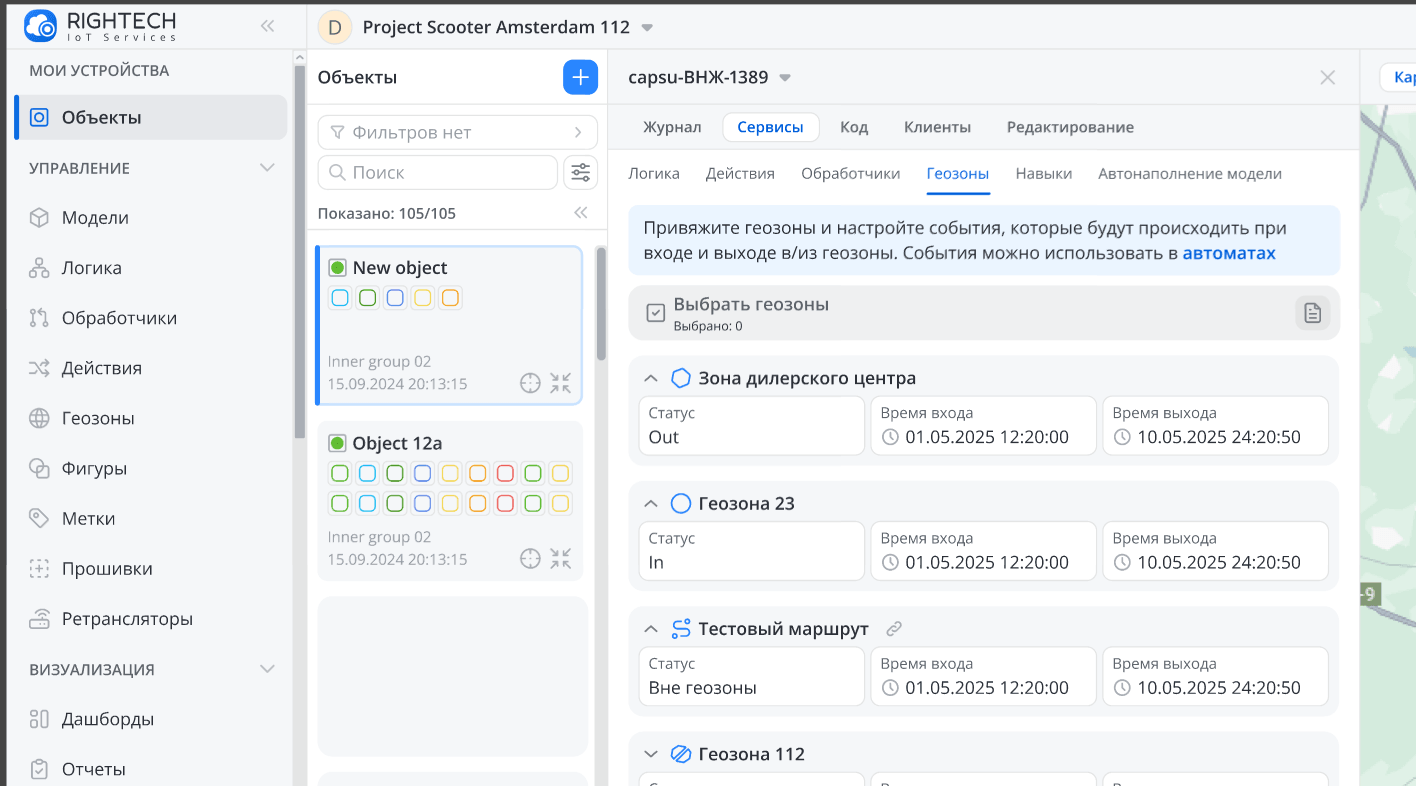The width and height of the screenshot is (1416, 786).
Task: Open Действия sub-tab in services
Action: (x=740, y=173)
